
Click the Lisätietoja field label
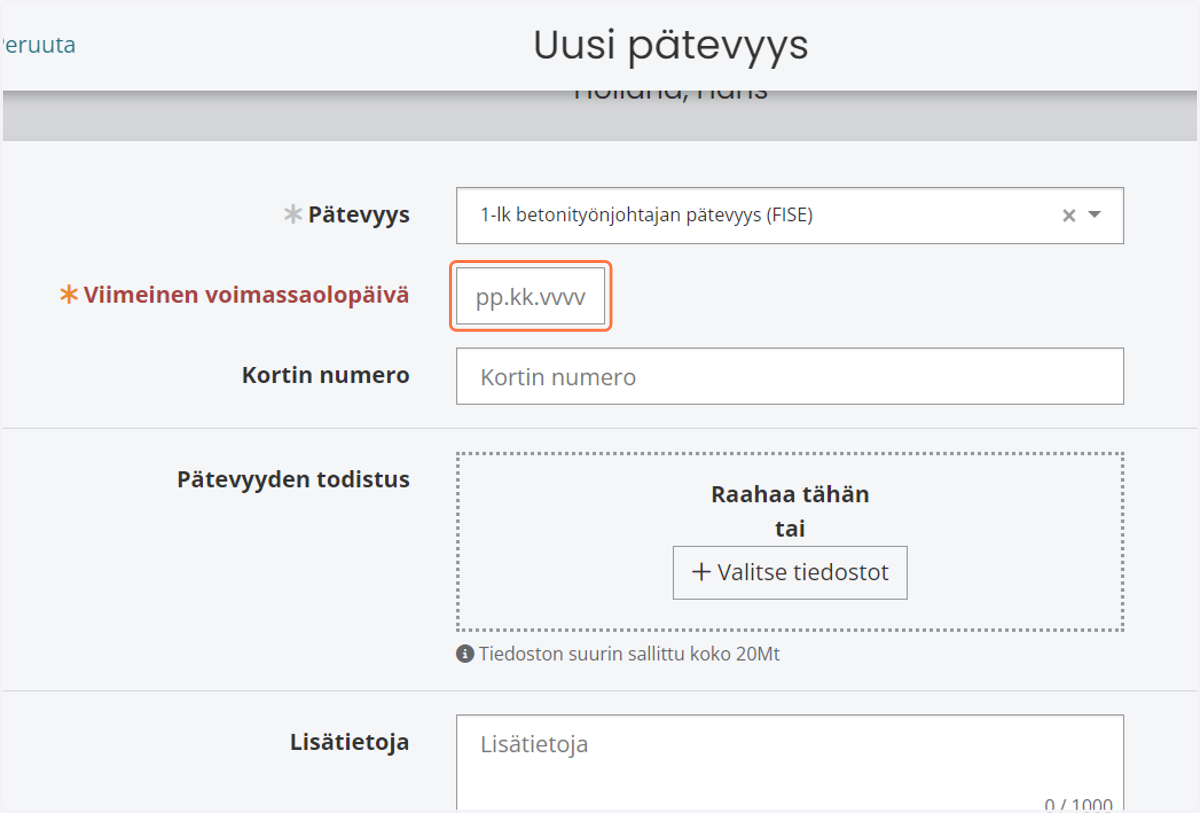350,742
